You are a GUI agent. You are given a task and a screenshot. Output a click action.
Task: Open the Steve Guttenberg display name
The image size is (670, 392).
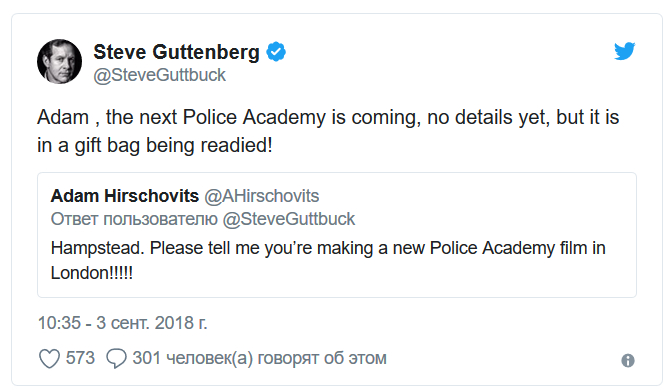(176, 52)
